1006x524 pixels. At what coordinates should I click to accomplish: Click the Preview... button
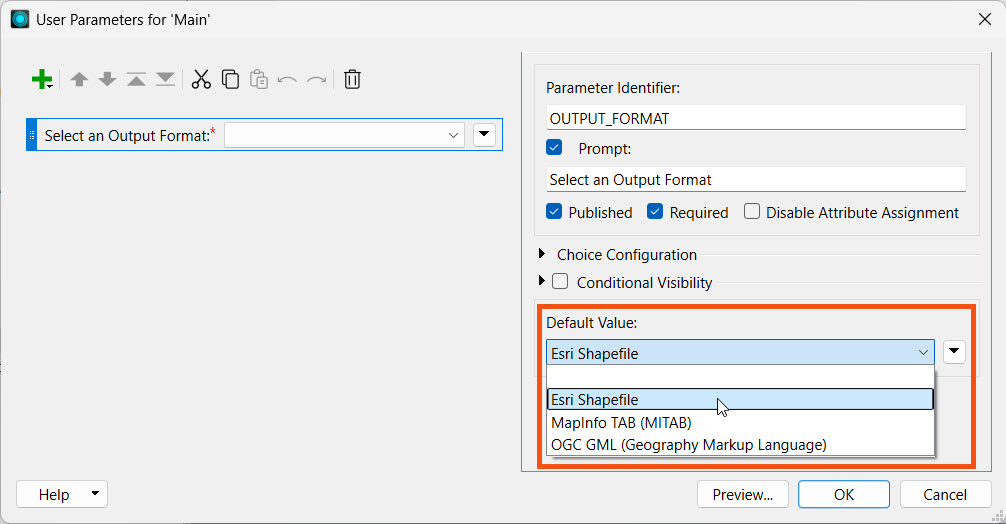tap(742, 494)
